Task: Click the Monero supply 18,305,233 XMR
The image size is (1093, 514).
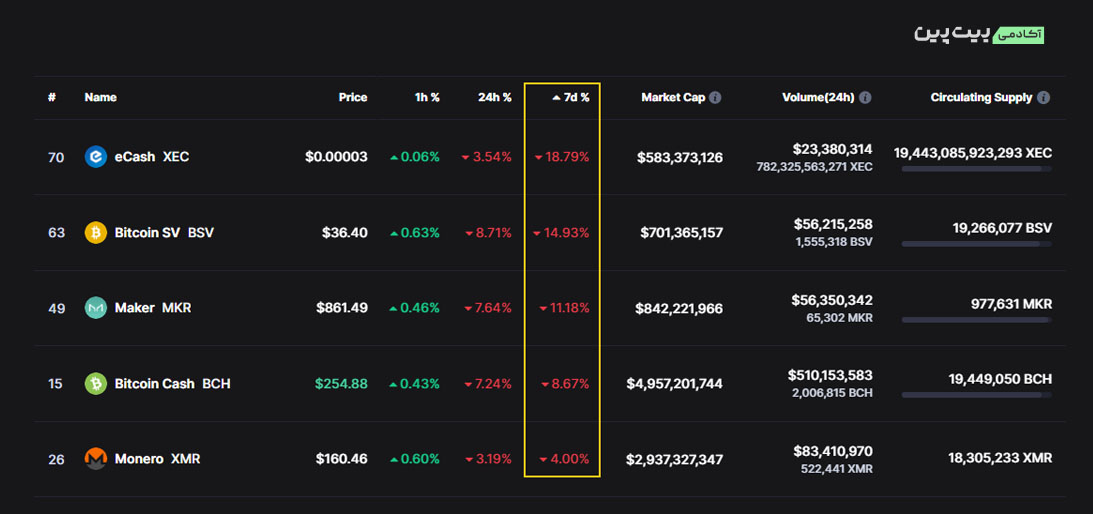Action: [x=1000, y=458]
